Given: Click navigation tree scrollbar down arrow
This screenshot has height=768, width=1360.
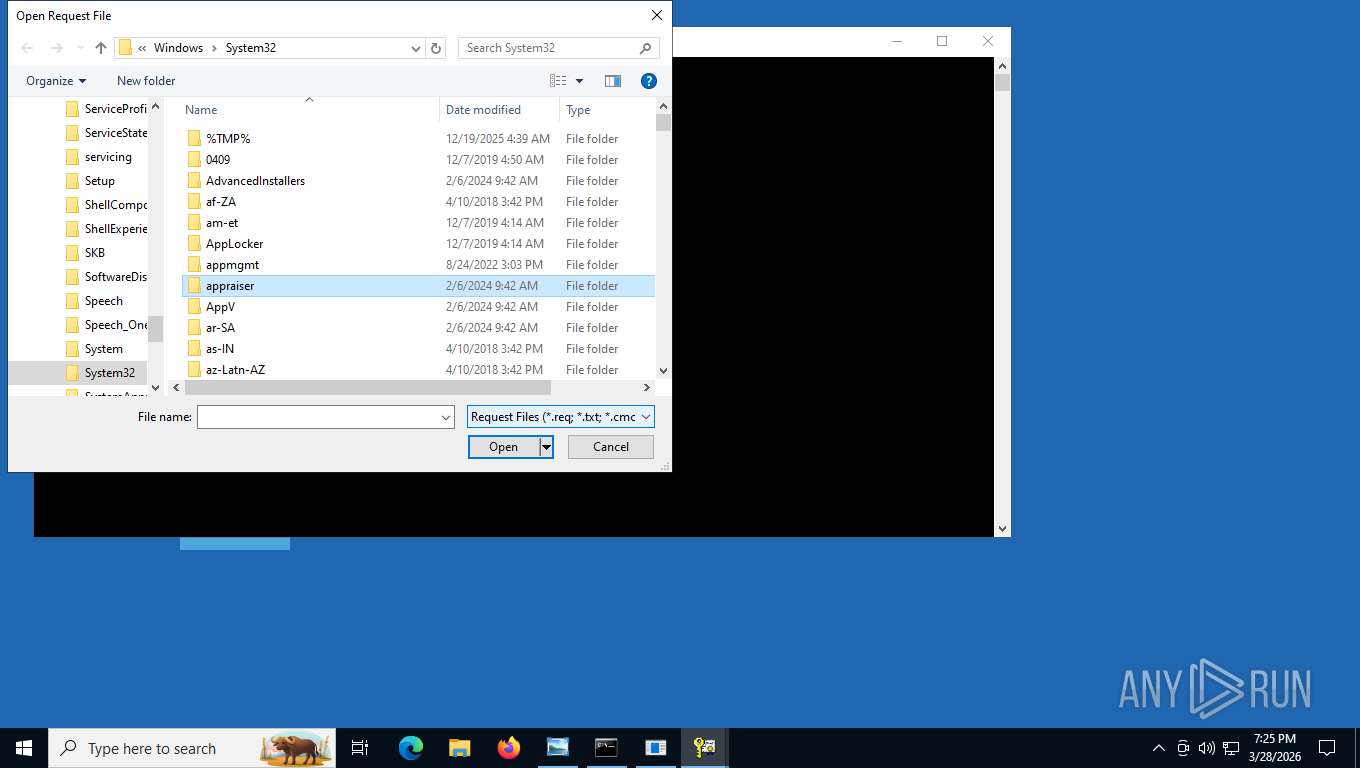Looking at the screenshot, I should (155, 388).
